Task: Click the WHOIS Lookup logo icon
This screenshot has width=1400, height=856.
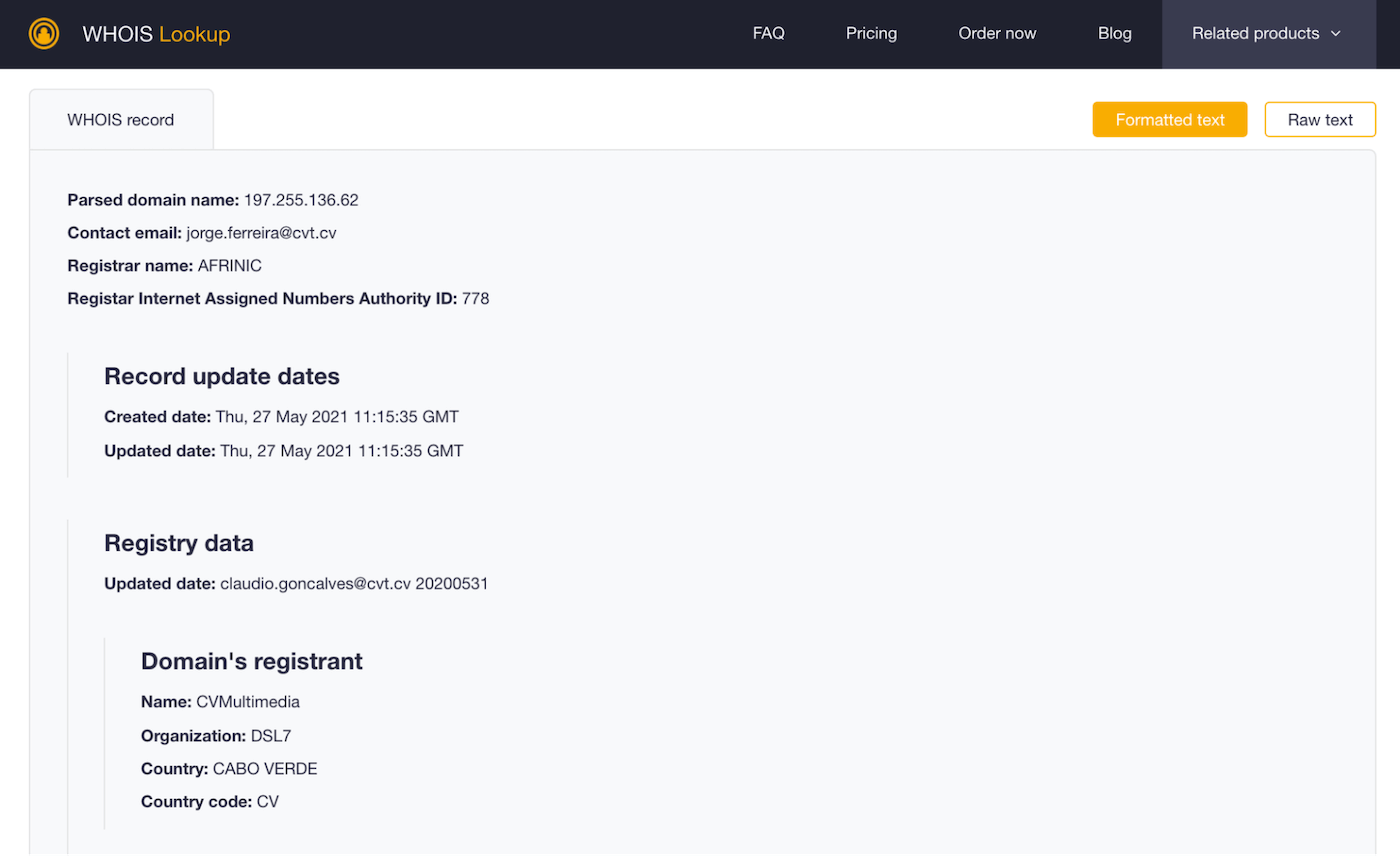Action: coord(44,33)
